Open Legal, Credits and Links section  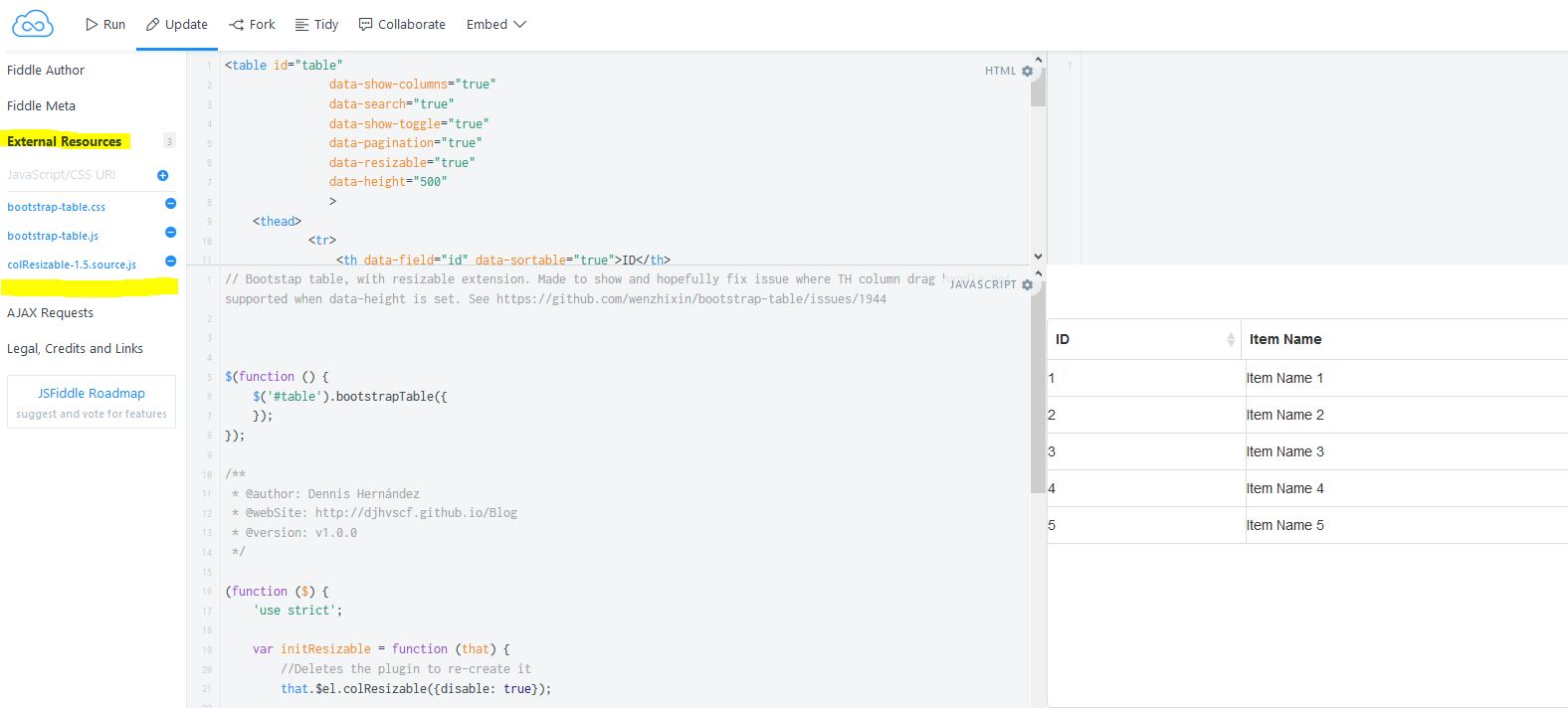75,348
